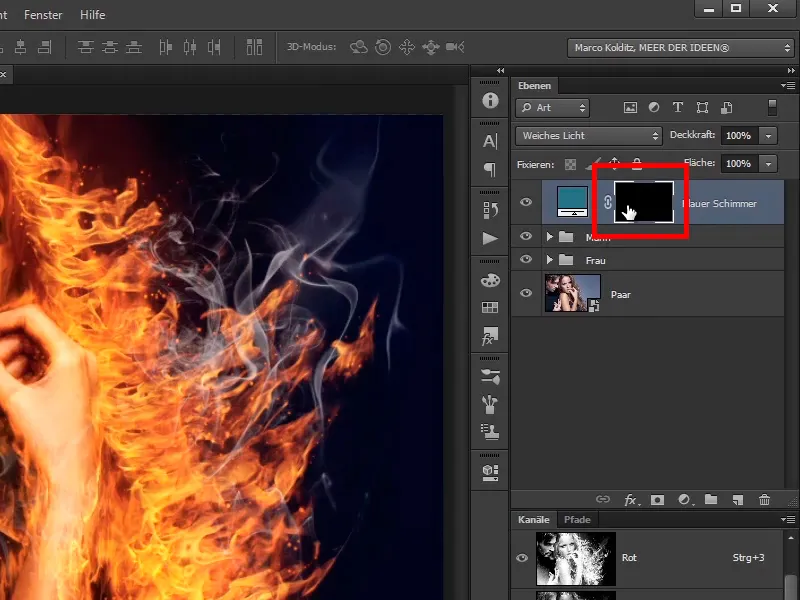Create a new group with the folder icon
This screenshot has height=600, width=800.
(x=711, y=499)
